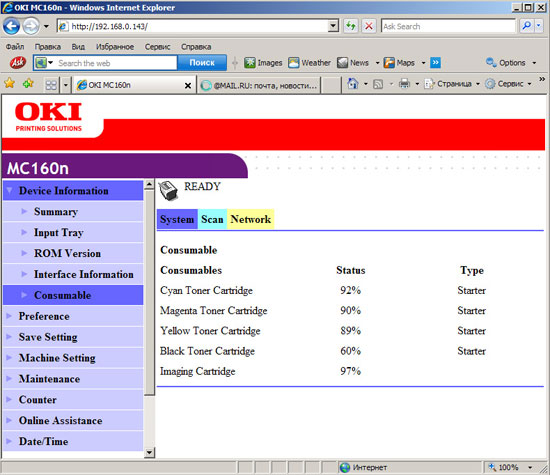Image resolution: width=550 pixels, height=475 pixels.
Task: Open News in the Ask toolbar
Action: tap(353, 63)
